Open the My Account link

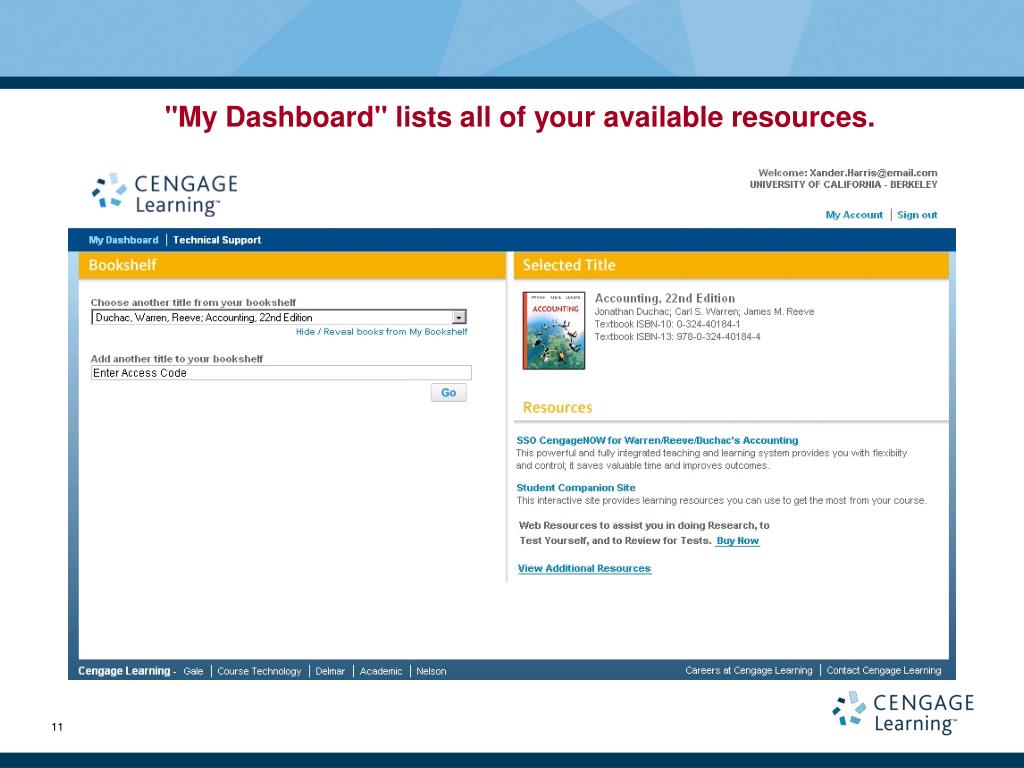click(x=854, y=215)
